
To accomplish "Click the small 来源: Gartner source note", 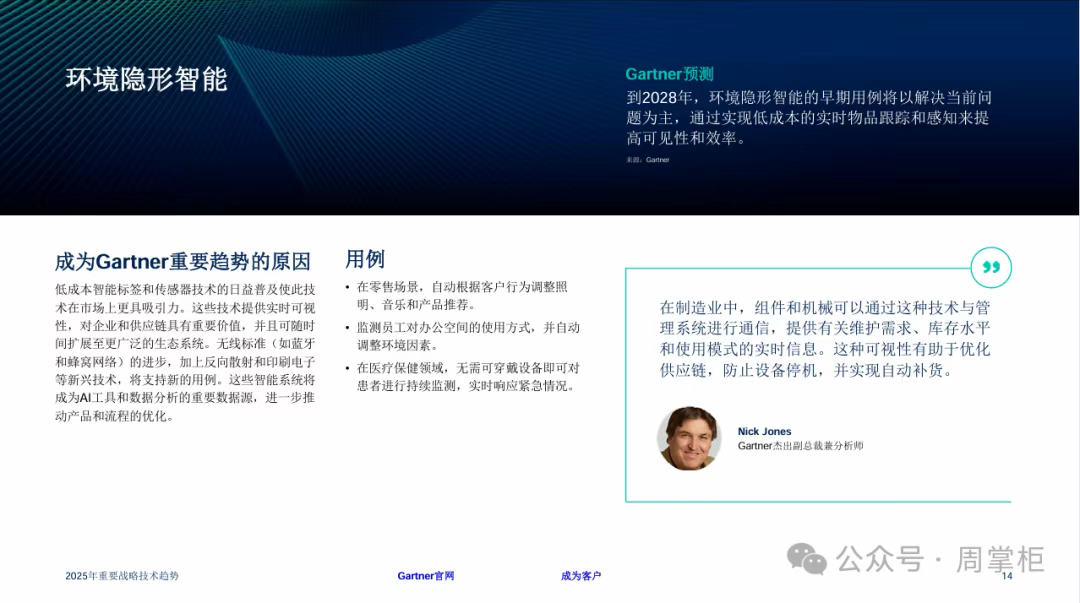I will (x=648, y=160).
